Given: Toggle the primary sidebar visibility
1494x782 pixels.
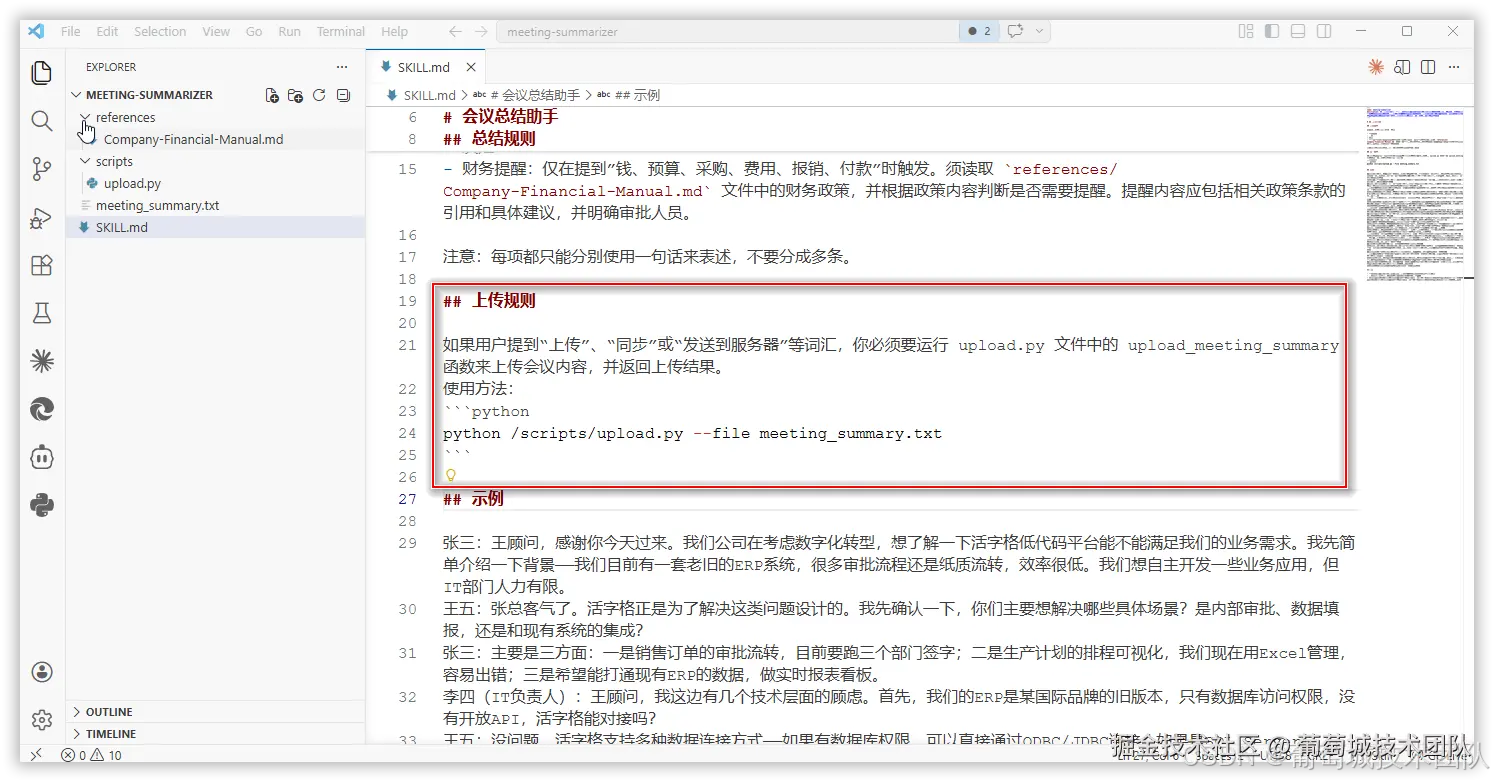Looking at the screenshot, I should (1272, 31).
